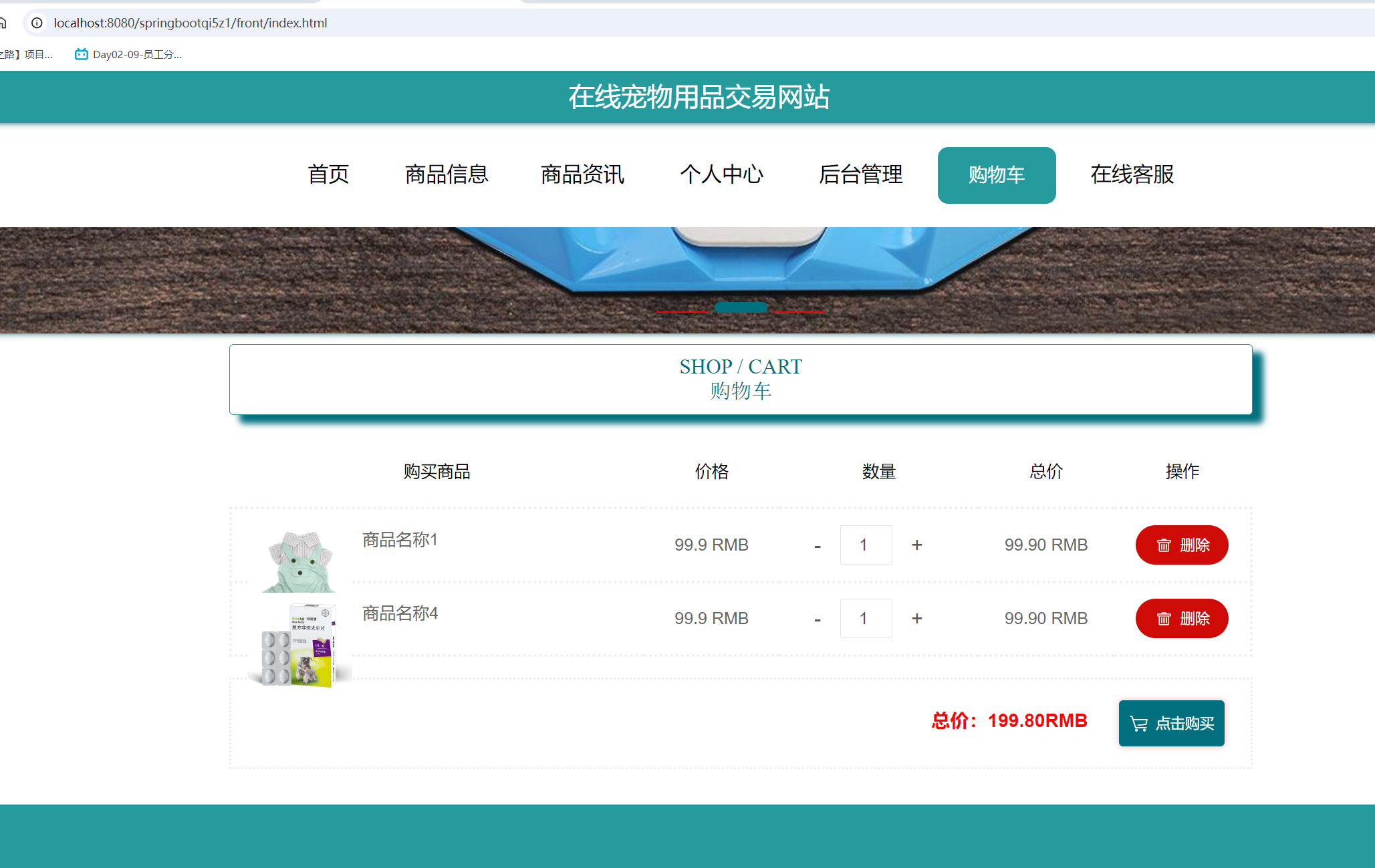Decrease quantity of 商品名称1

(x=818, y=546)
